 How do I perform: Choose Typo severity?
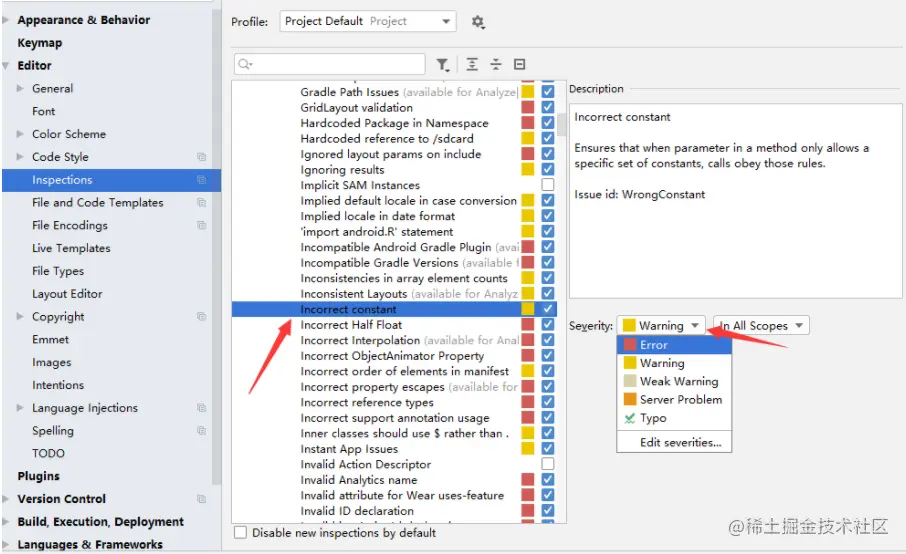point(674,418)
